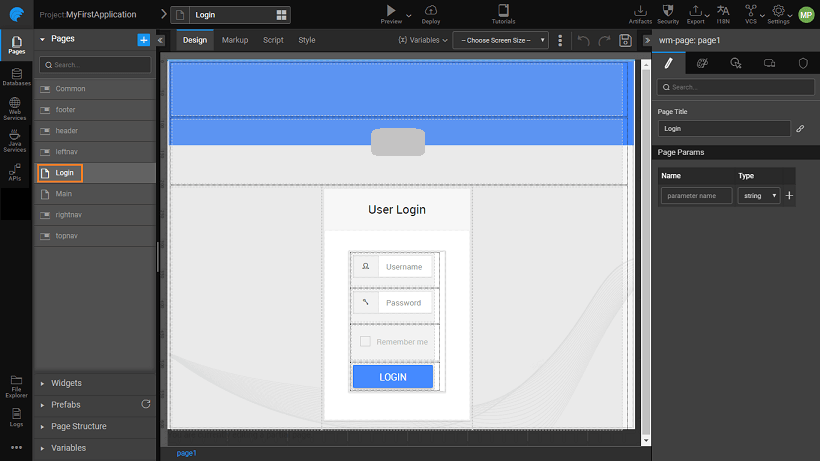Click the blue LOGIN button
The width and height of the screenshot is (820, 461).
(x=392, y=376)
